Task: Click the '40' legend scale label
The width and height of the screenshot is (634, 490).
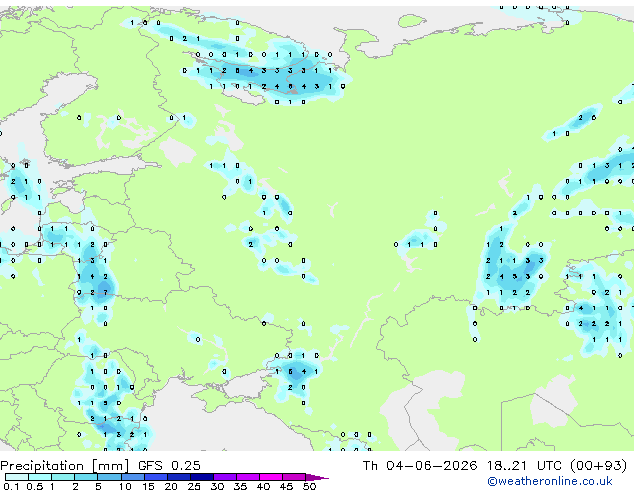Action: point(264,486)
